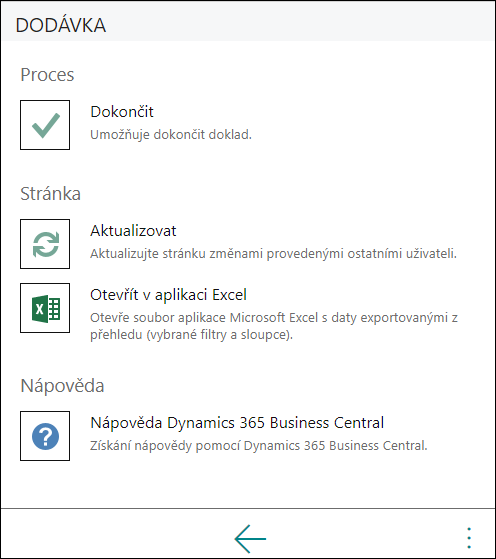
Task: Click the DODÁVKA page title
Action: coord(61,25)
